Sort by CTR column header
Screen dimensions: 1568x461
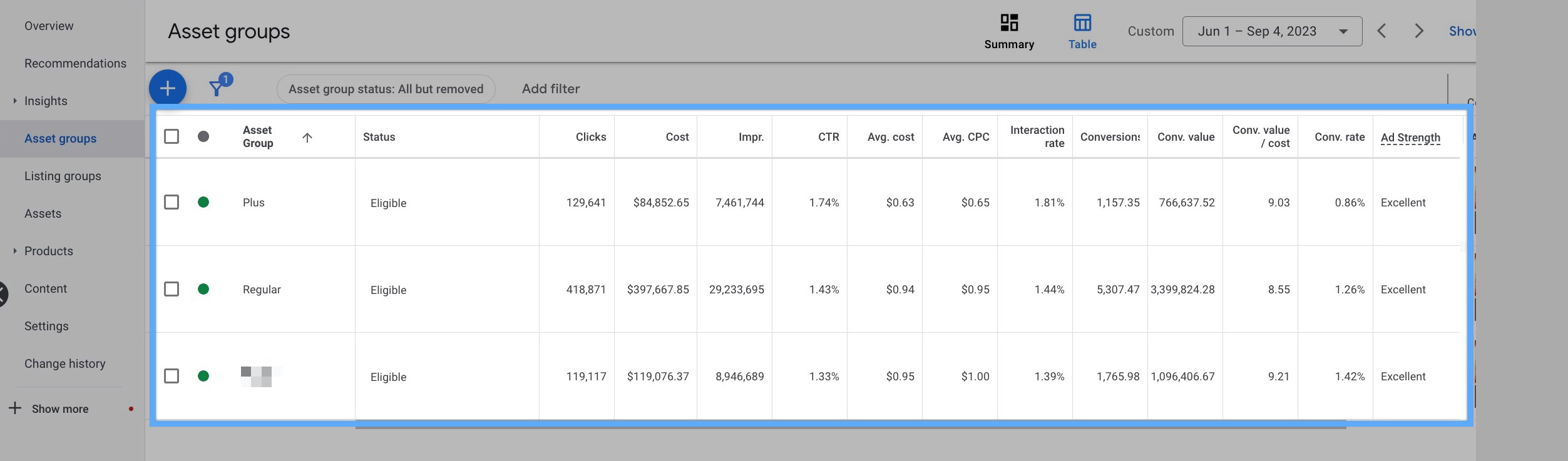click(x=829, y=137)
